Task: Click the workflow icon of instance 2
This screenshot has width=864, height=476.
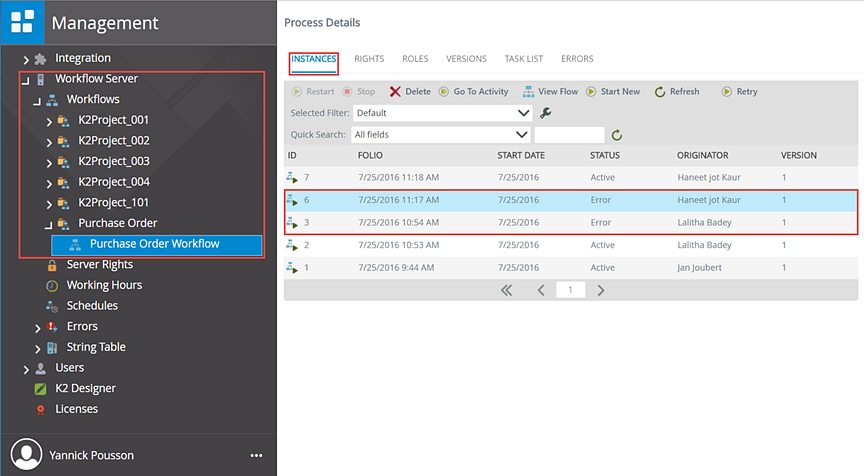Action: [292, 245]
